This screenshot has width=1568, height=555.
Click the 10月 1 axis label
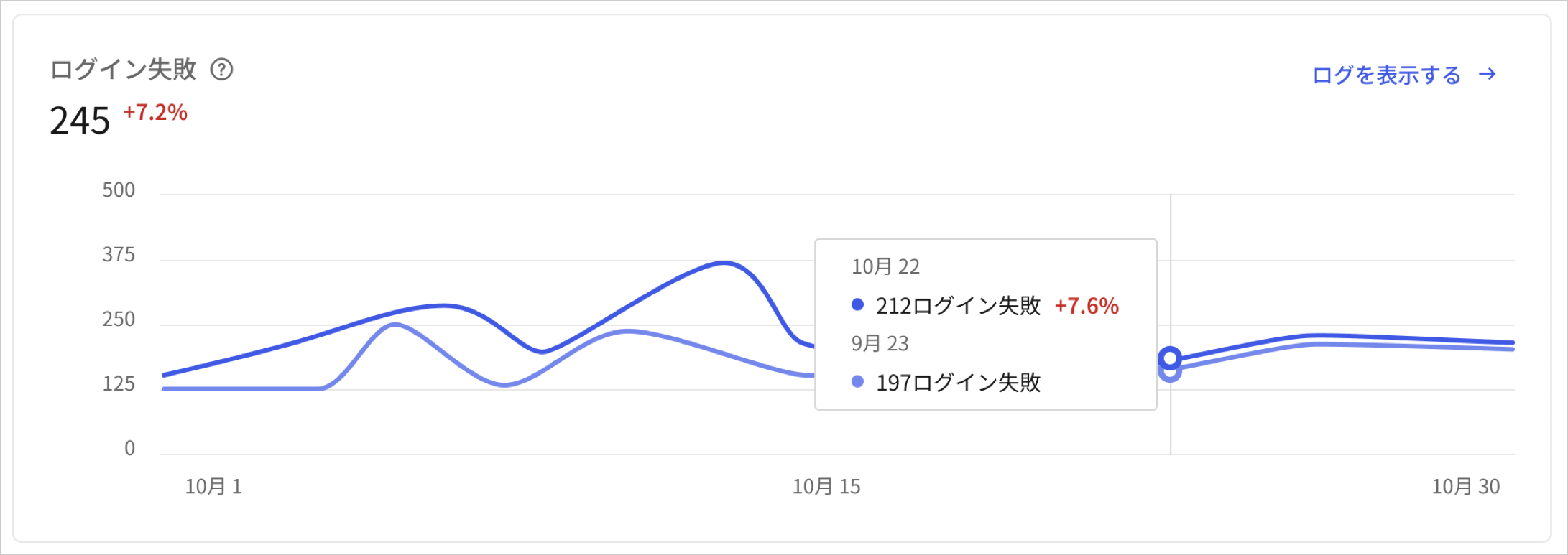213,487
